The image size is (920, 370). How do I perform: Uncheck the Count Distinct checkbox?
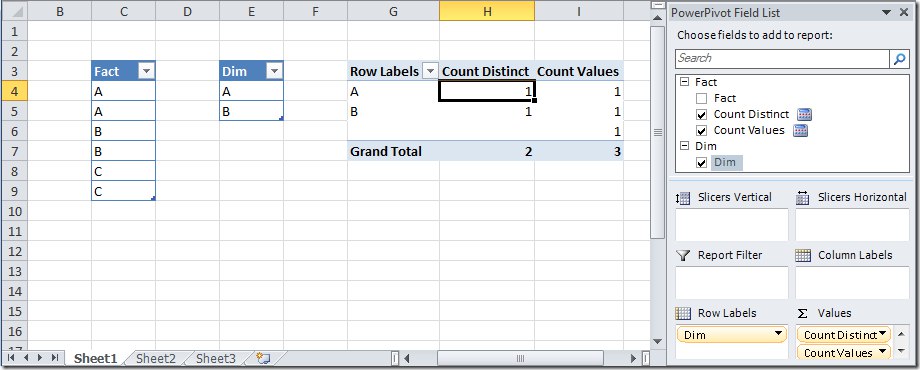[701, 114]
